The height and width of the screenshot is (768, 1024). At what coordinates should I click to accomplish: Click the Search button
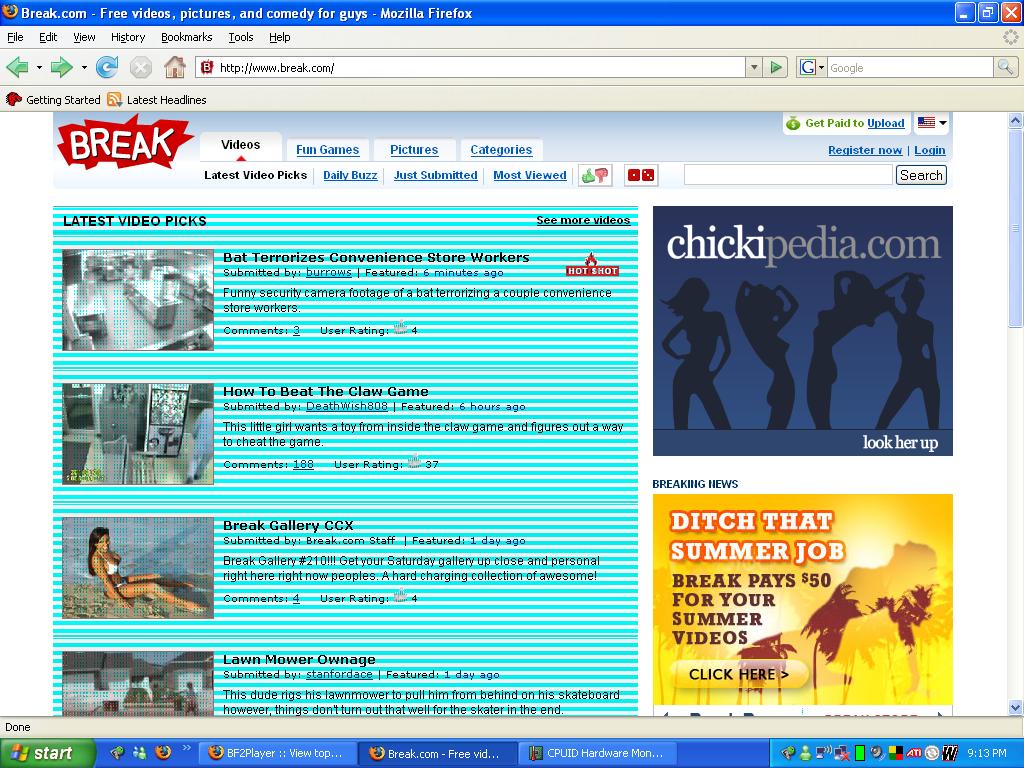tap(921, 175)
